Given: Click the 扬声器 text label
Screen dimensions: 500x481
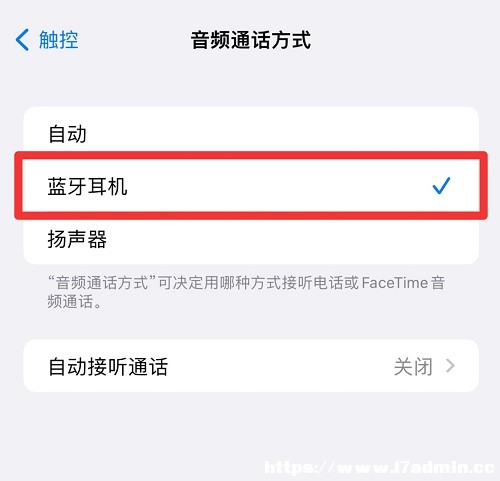Looking at the screenshot, I should point(77,239).
